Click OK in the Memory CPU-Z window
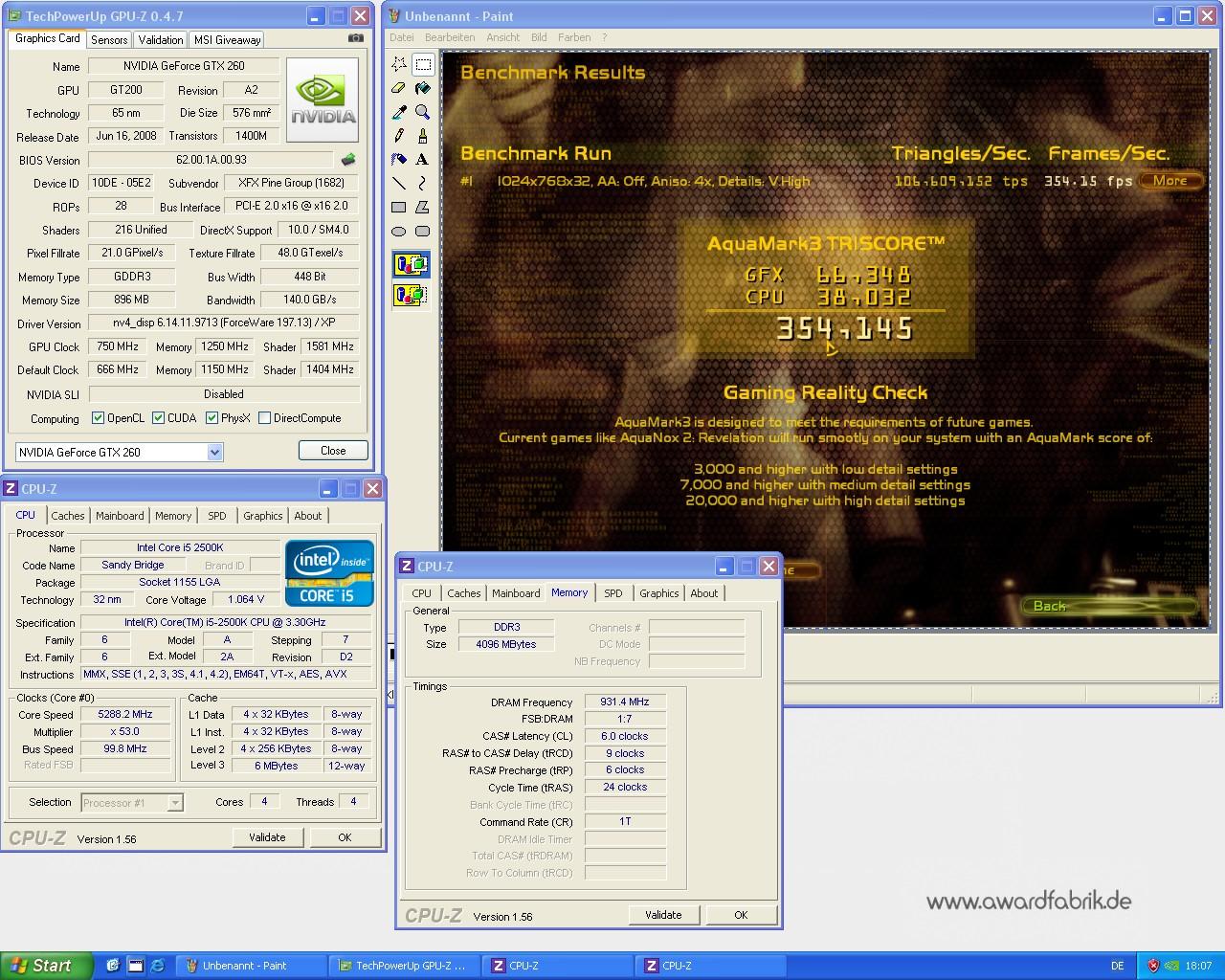 click(x=741, y=915)
